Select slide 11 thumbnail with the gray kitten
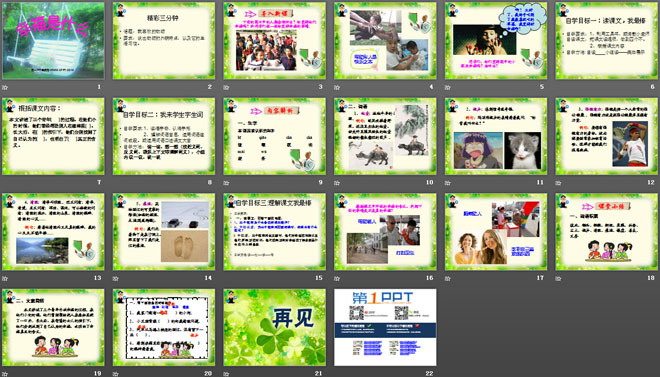Viewport: 660px width, 377px height. (x=496, y=136)
